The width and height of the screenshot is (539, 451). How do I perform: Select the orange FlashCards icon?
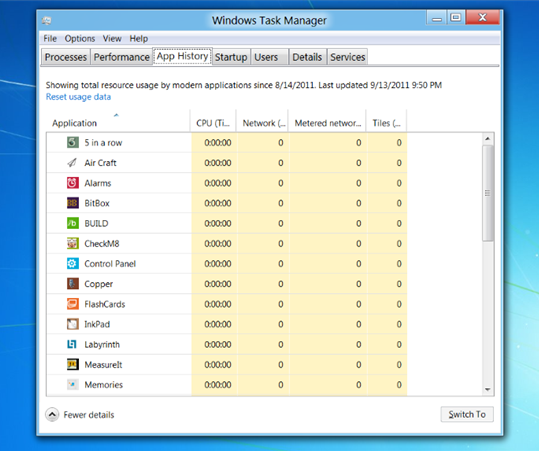point(73,304)
